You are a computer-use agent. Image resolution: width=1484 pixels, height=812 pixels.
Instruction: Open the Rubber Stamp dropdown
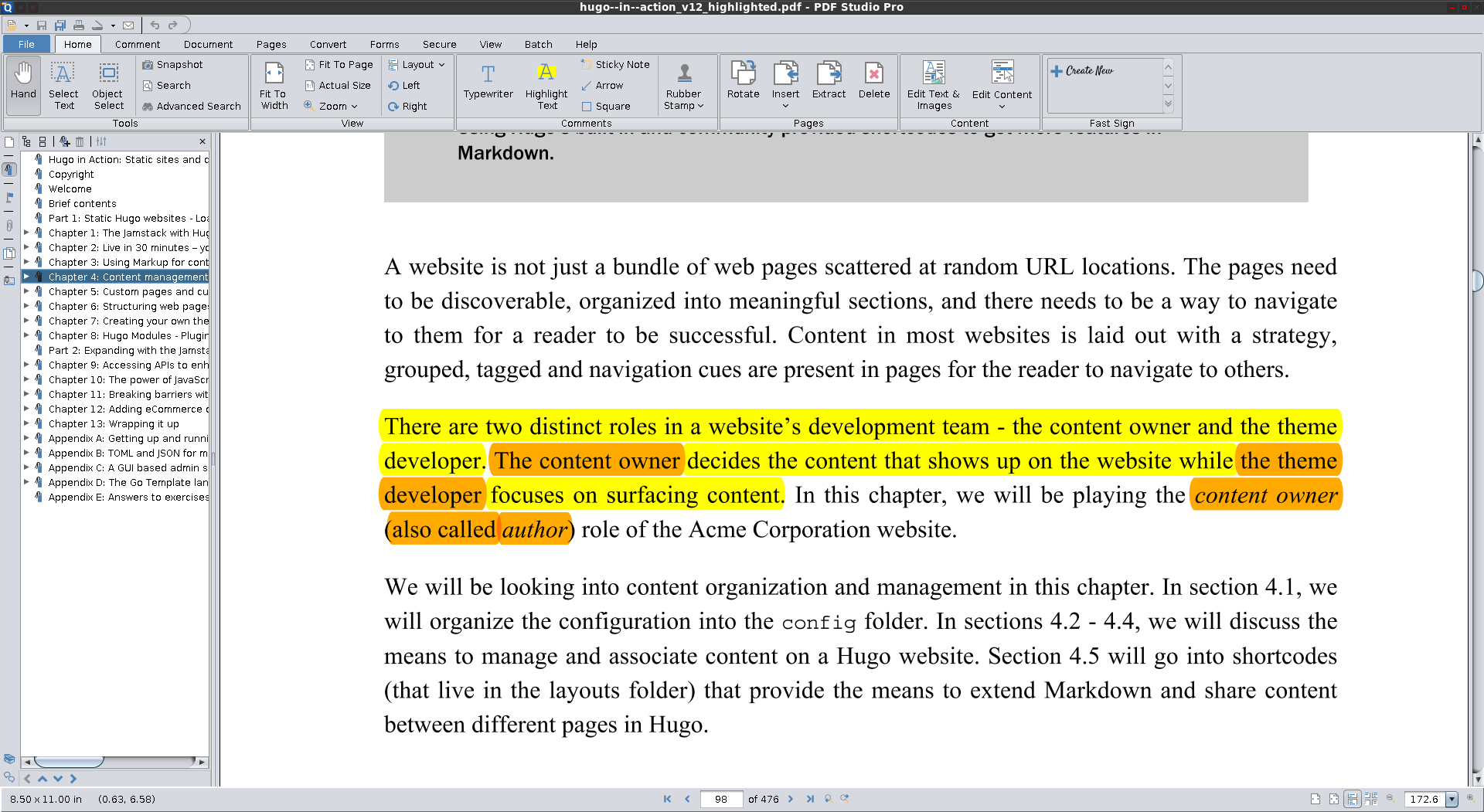pyautogui.click(x=683, y=85)
